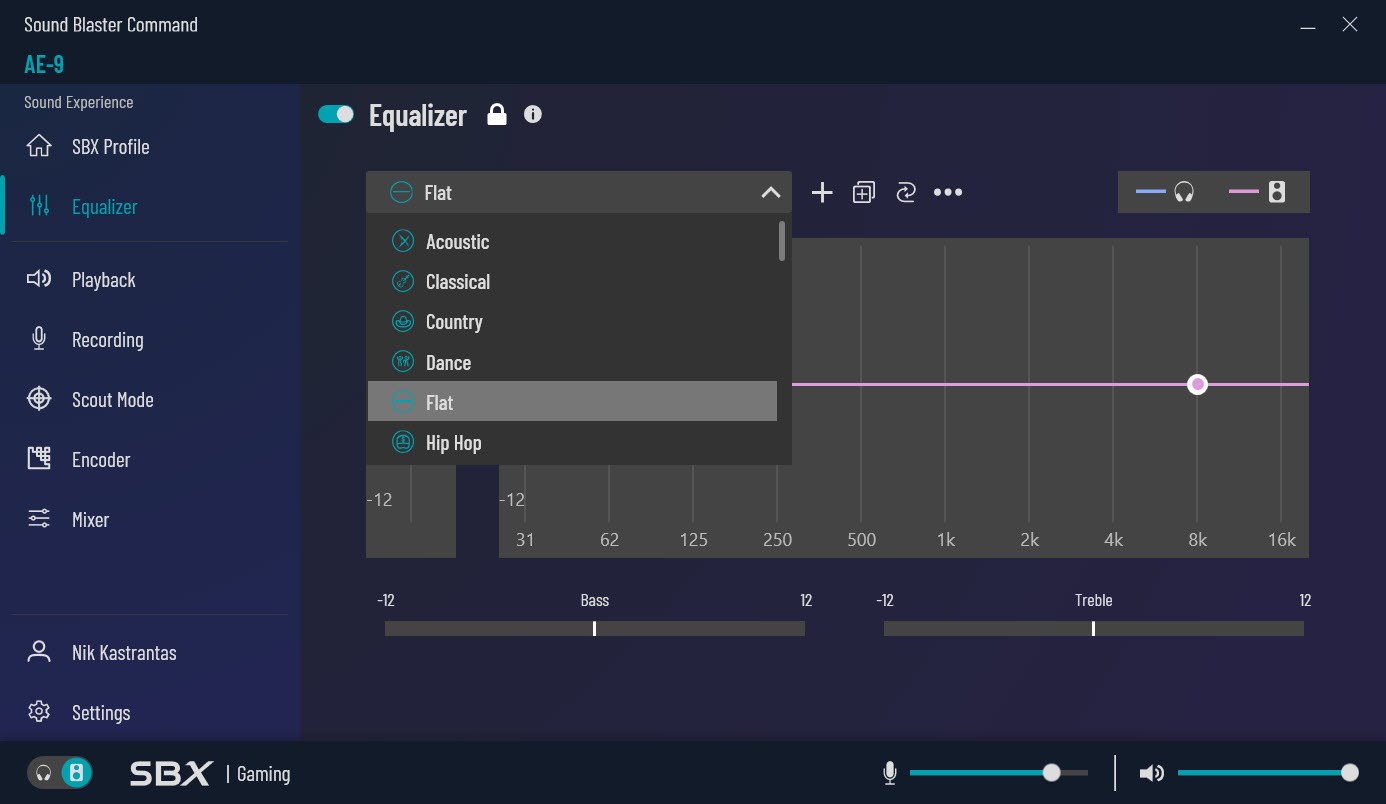Click the Playback speaker icon
Image resolution: width=1386 pixels, height=804 pixels.
[x=39, y=279]
